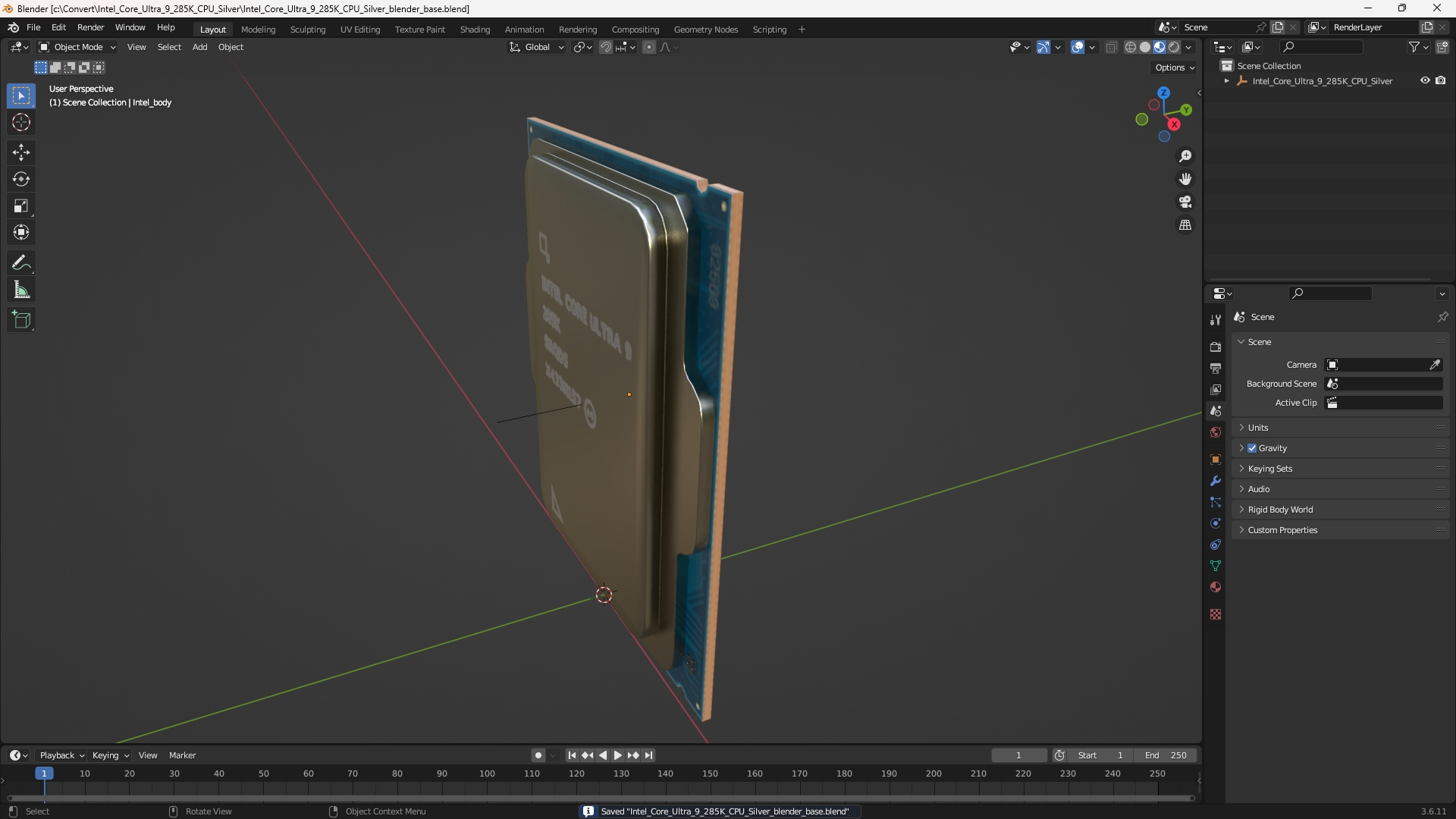Switch to material preview shading

coord(1159,47)
